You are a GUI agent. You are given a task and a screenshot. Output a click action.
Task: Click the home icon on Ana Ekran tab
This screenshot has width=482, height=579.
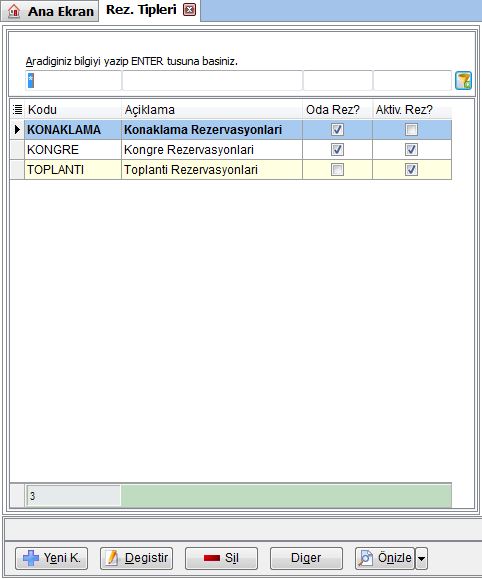[14, 11]
